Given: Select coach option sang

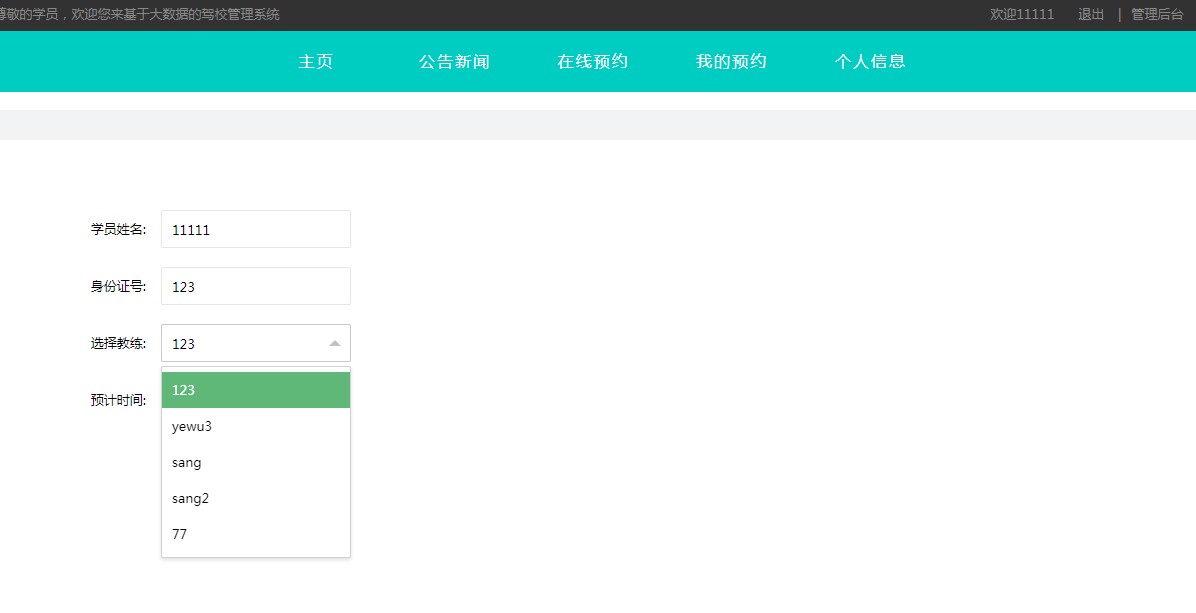Looking at the screenshot, I should 256,462.
